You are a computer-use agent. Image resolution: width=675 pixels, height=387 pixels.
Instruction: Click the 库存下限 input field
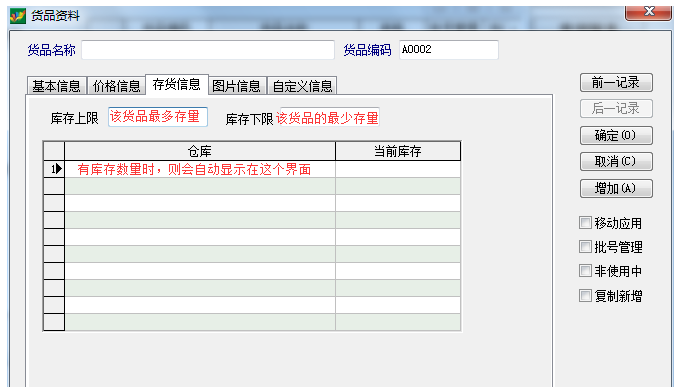tap(330, 117)
